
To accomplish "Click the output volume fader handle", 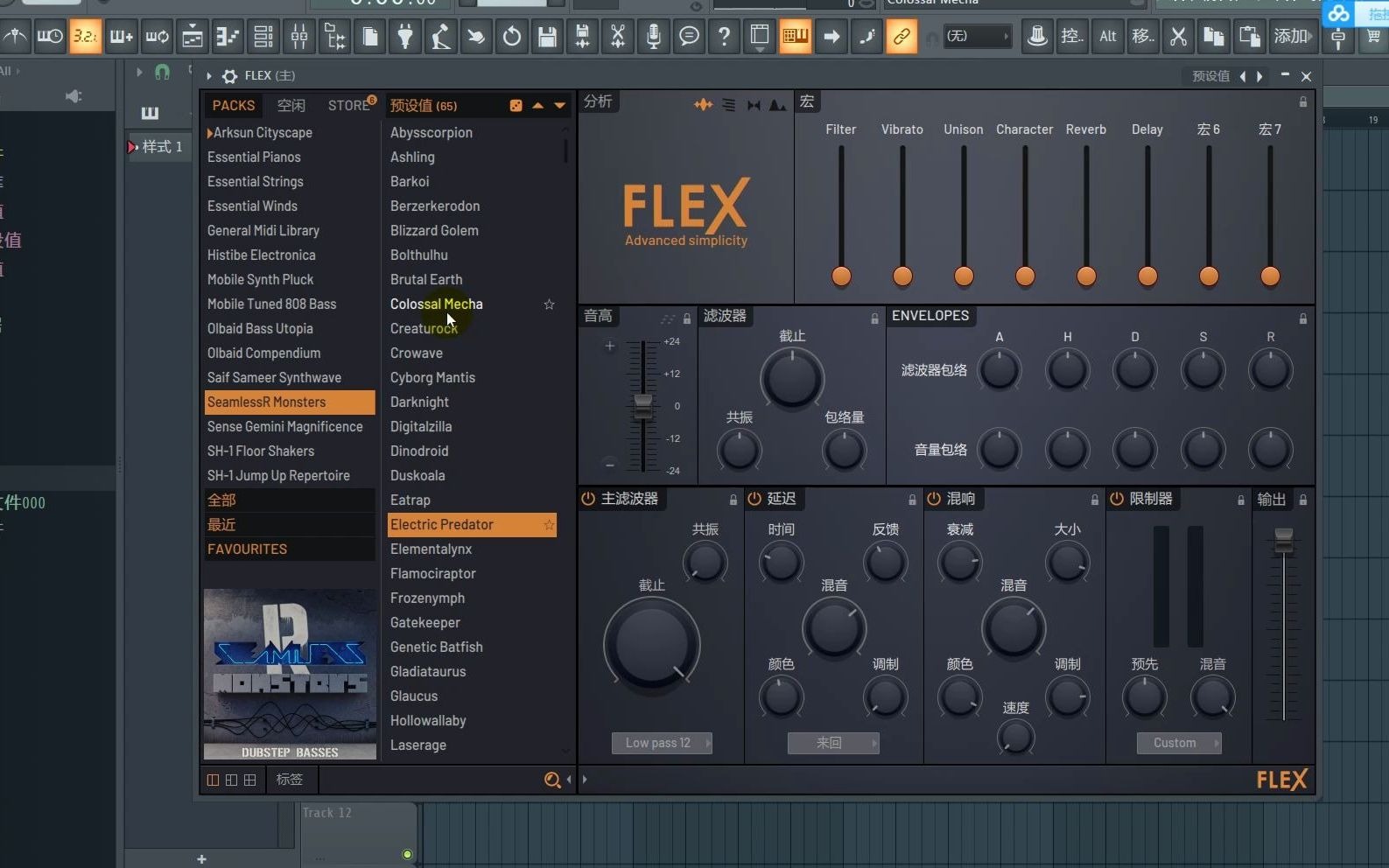I will [x=1284, y=541].
